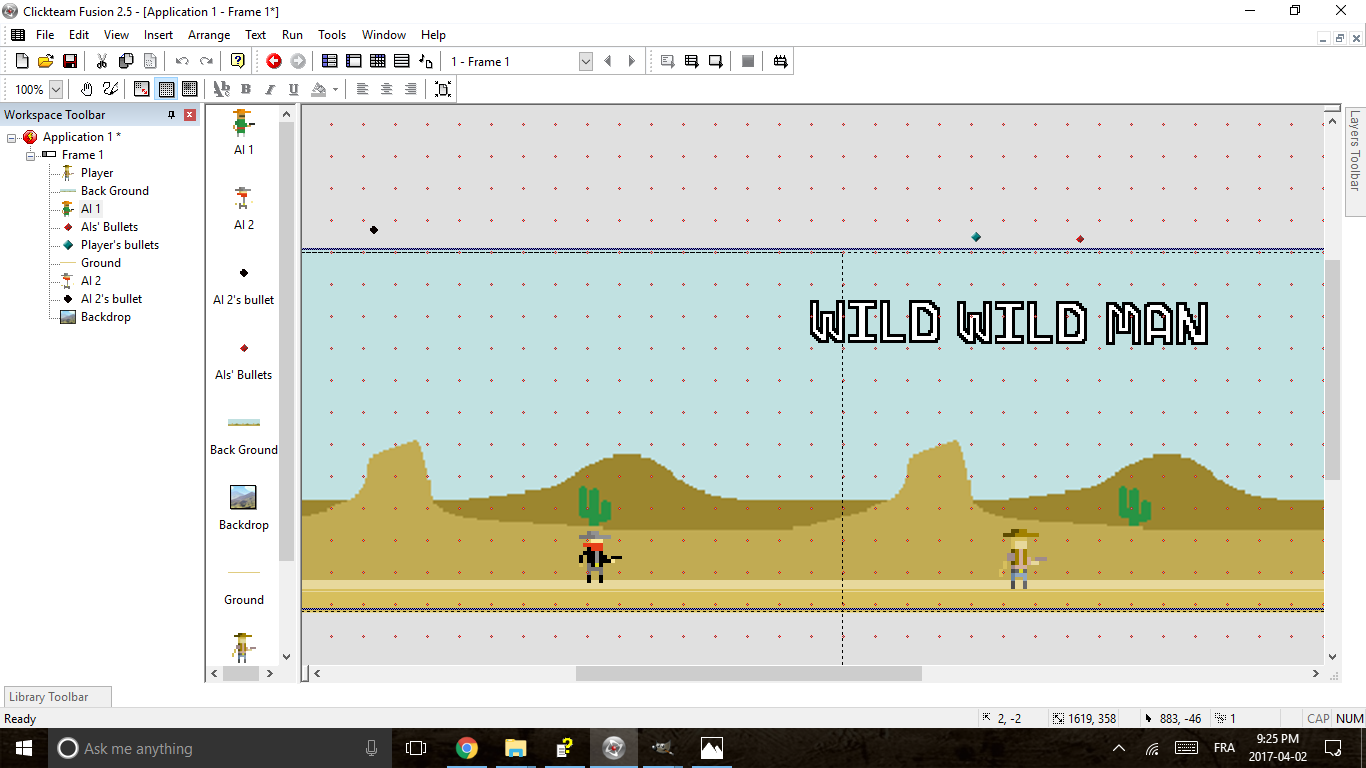Viewport: 1366px width, 768px height.
Task: Open the Event editor grid icon
Action: tap(378, 61)
